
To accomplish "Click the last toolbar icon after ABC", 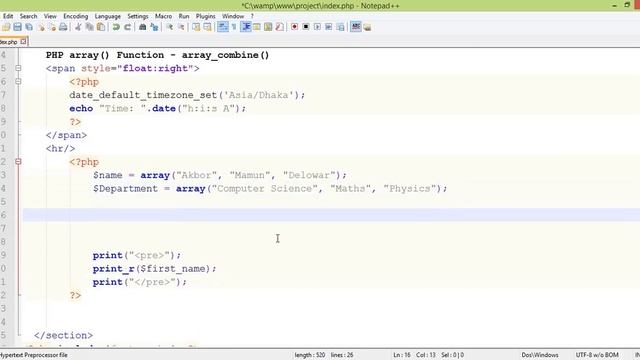I will tap(367, 27).
